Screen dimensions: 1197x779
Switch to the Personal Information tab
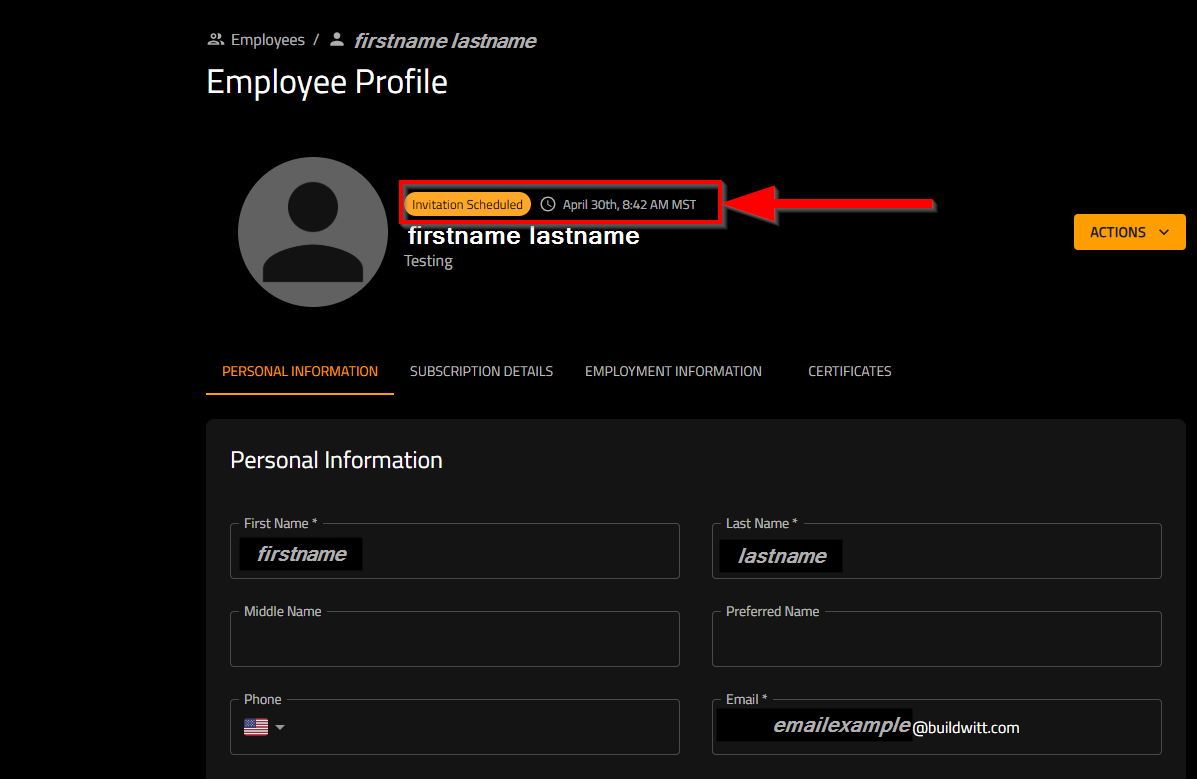[x=300, y=371]
